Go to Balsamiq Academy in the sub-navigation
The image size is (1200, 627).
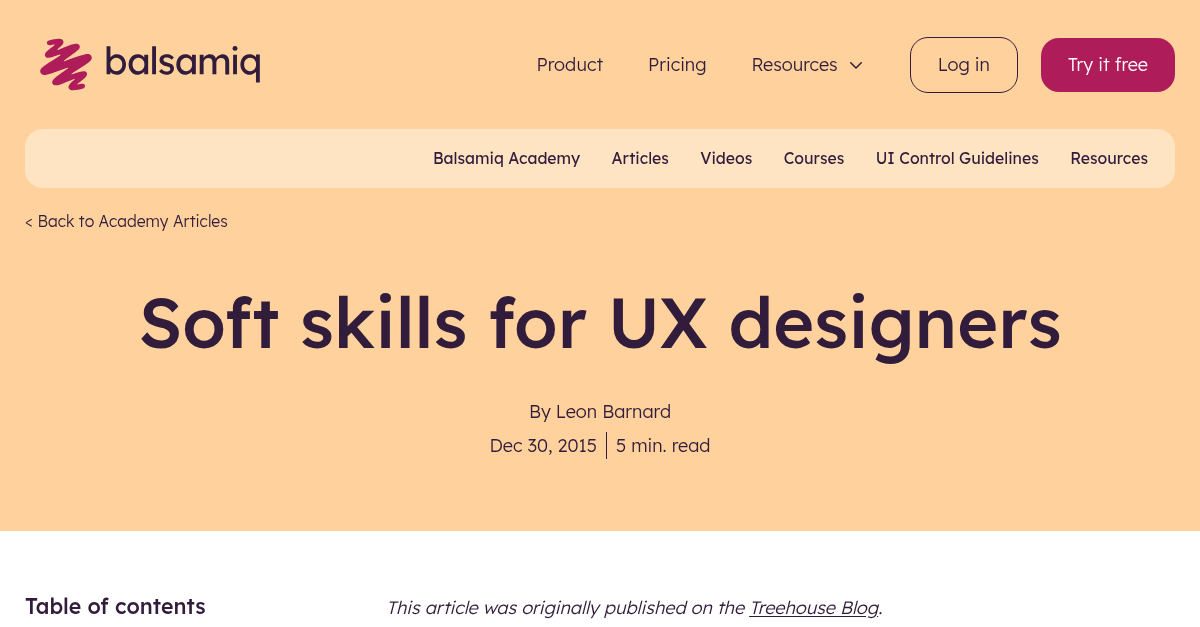point(506,158)
